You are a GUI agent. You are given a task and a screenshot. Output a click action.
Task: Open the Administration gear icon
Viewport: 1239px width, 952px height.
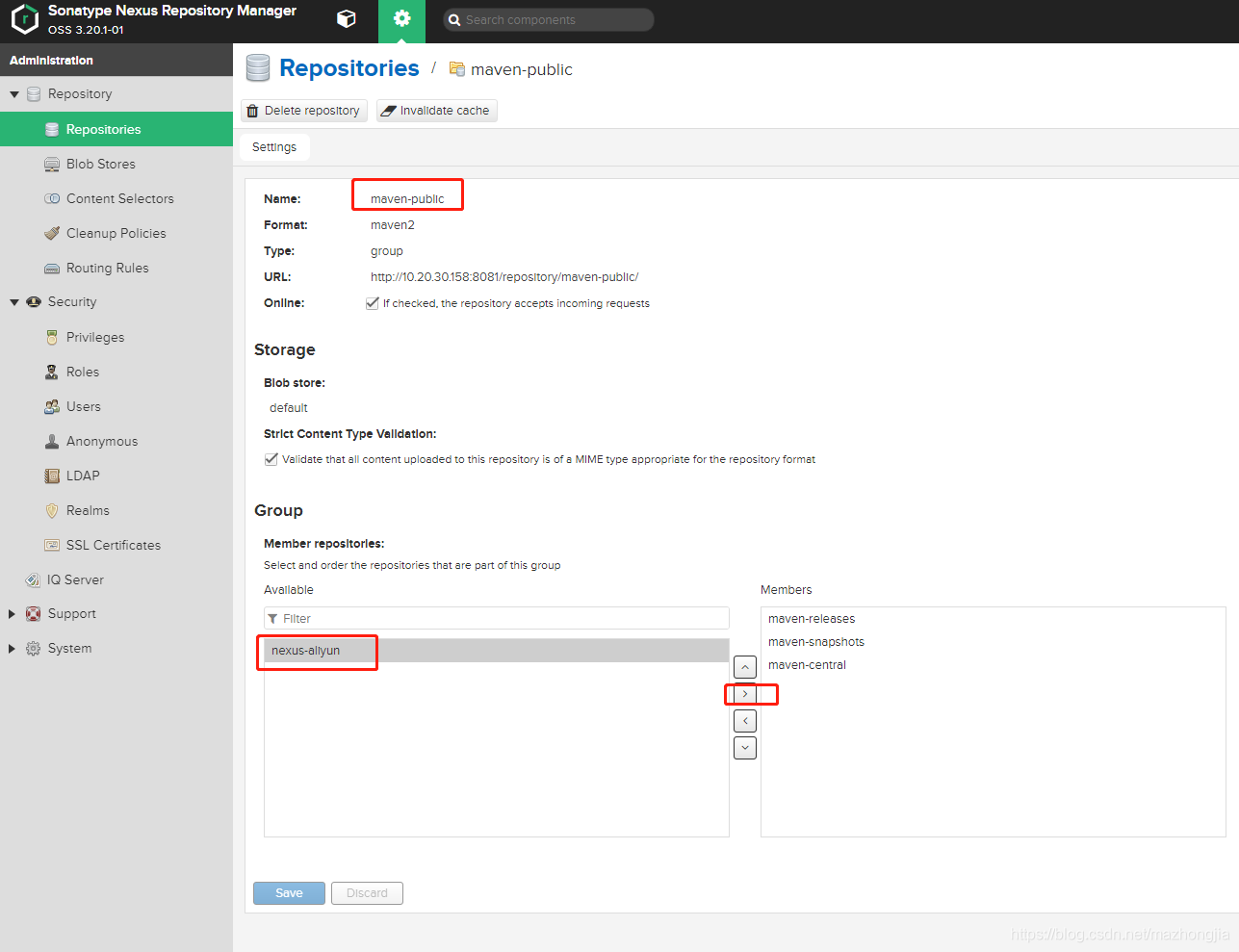point(401,19)
